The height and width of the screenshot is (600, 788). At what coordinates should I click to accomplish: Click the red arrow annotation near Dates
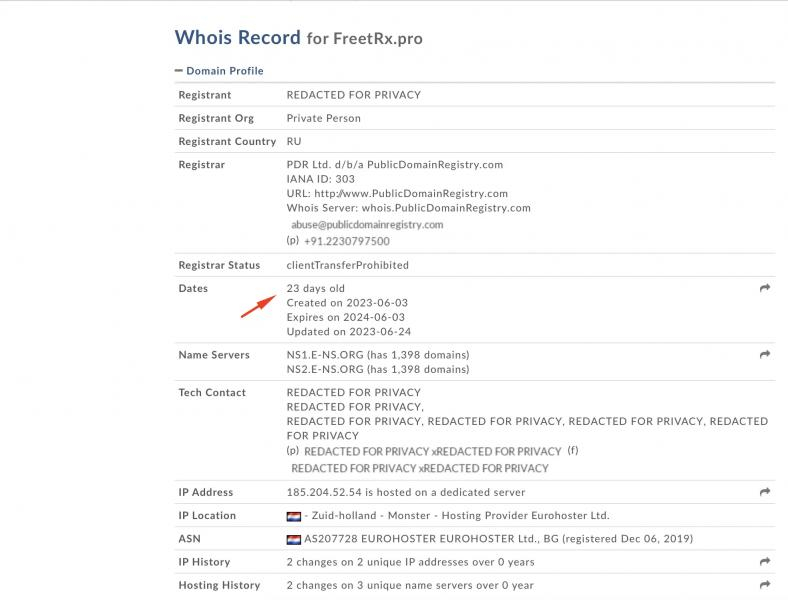(x=258, y=307)
